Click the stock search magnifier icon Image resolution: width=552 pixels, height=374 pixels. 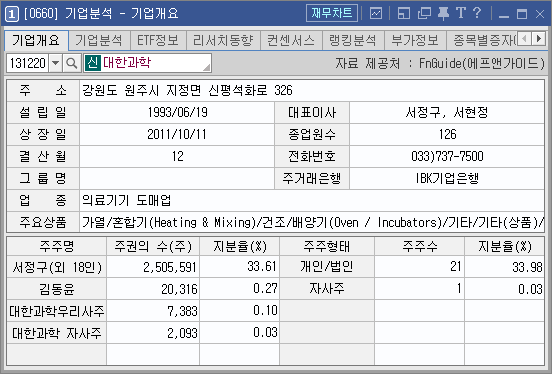coord(72,63)
